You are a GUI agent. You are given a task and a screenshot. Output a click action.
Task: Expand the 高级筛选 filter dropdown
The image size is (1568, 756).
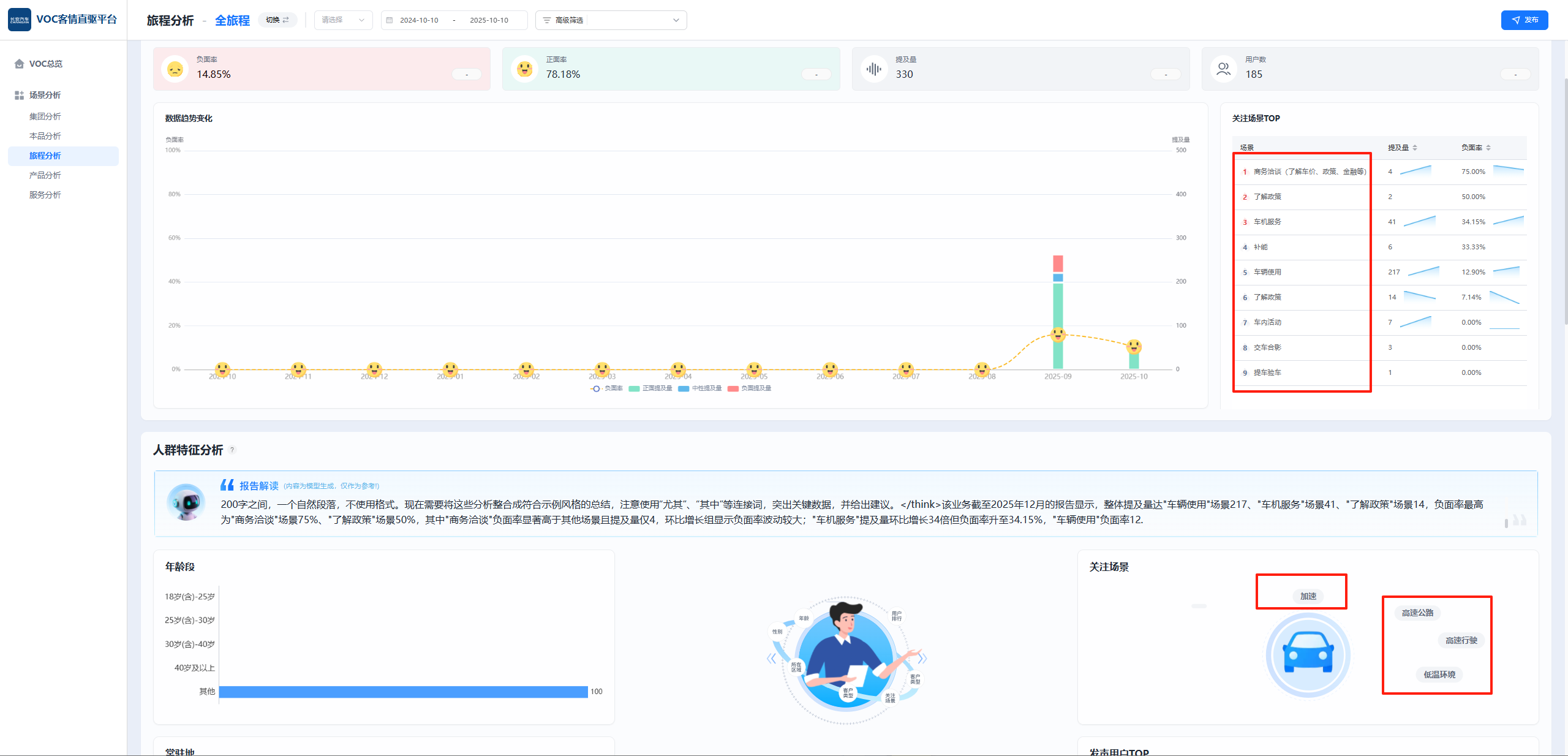coord(611,20)
